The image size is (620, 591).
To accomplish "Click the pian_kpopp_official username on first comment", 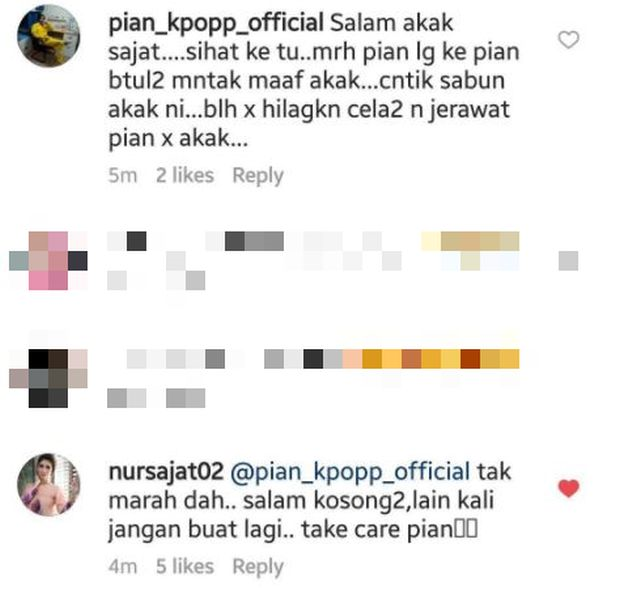I will [216, 23].
